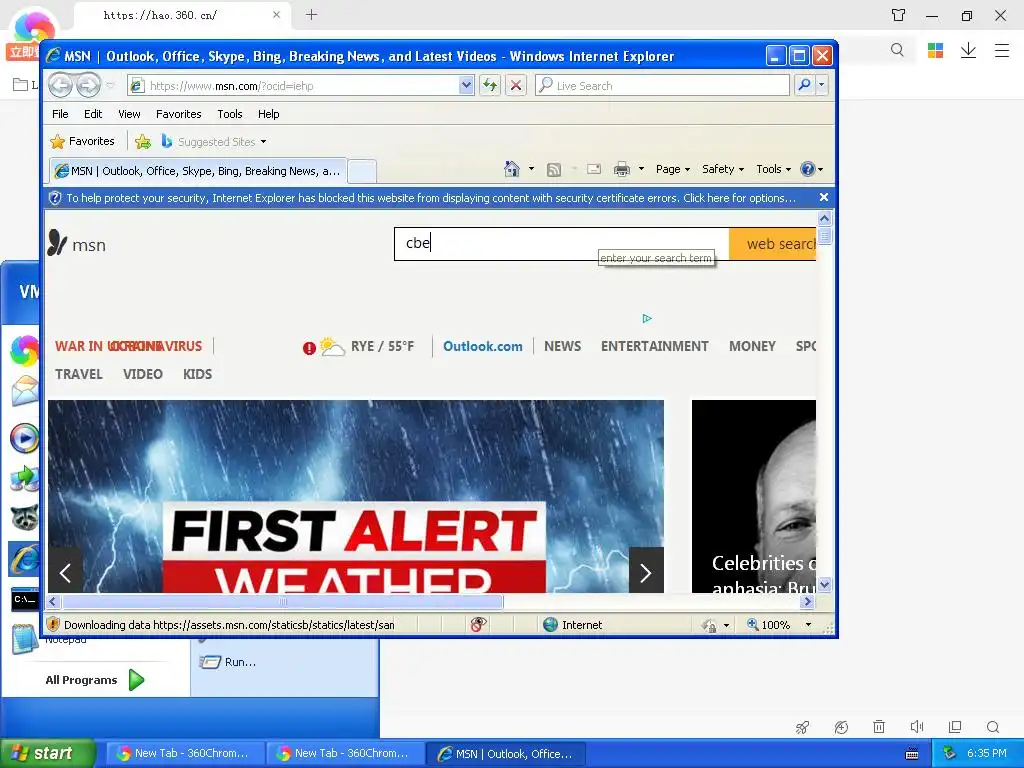Open the Edit menu
1024x768 pixels.
tap(93, 114)
